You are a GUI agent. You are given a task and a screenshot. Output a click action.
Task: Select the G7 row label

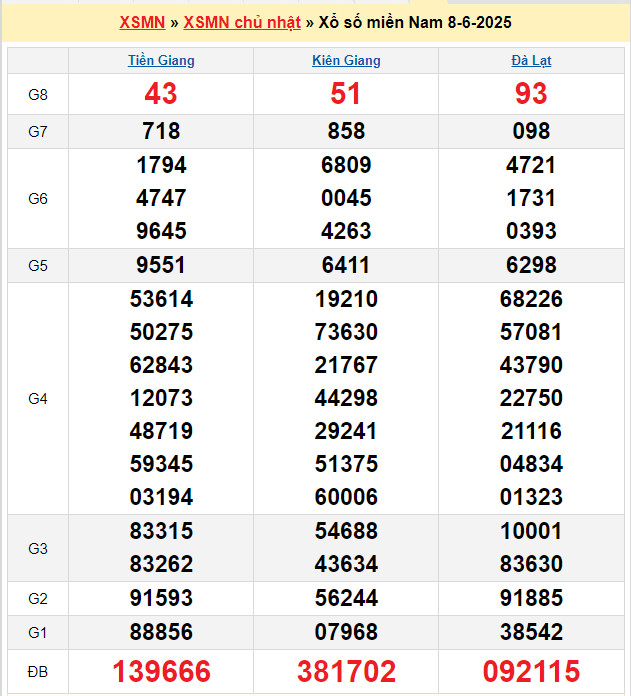click(38, 132)
